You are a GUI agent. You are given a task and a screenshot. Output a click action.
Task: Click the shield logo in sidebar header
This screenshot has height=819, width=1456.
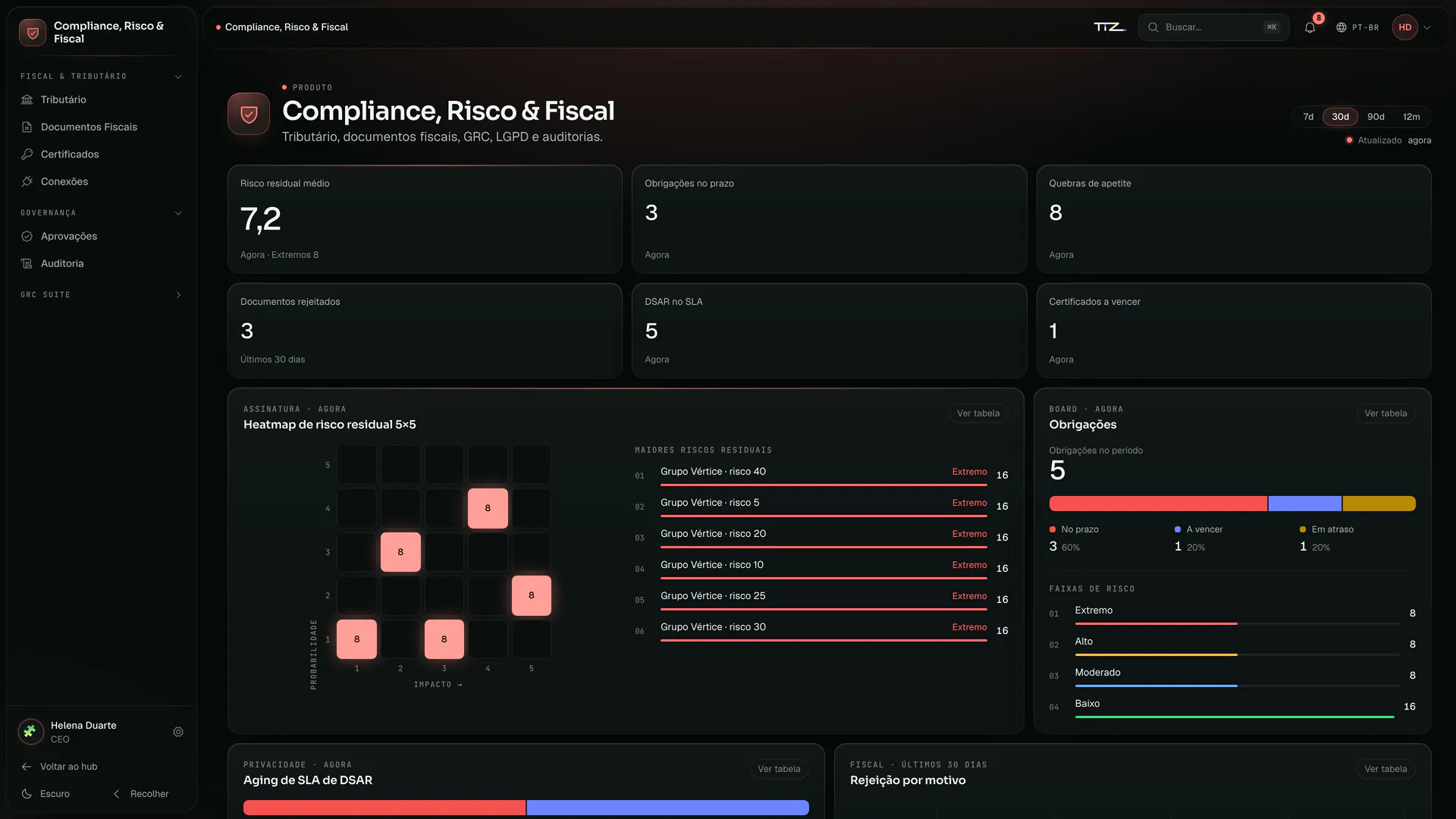[33, 33]
